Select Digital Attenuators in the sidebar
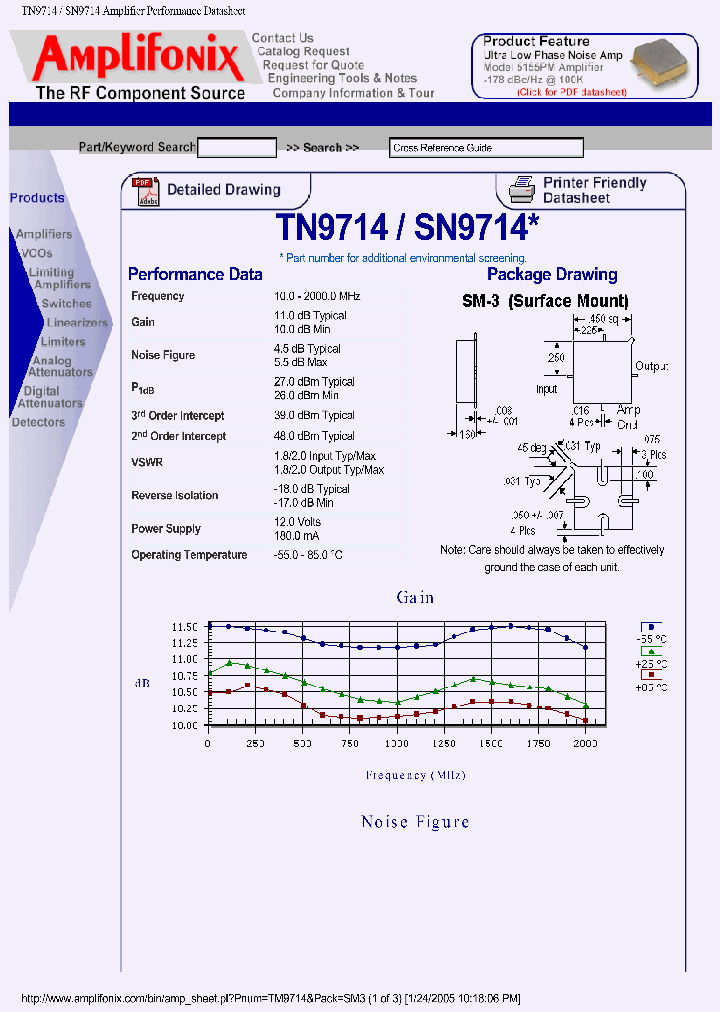This screenshot has width=720, height=1012. click(x=50, y=398)
